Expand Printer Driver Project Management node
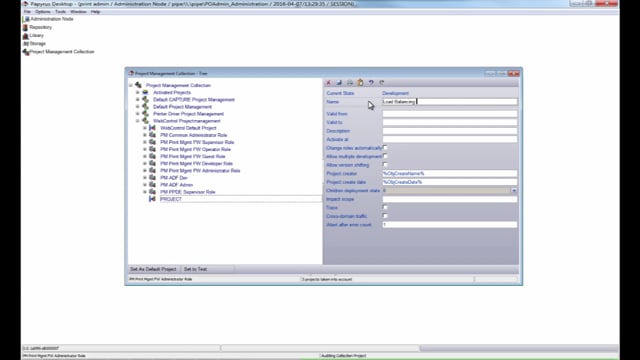The width and height of the screenshot is (640, 360). 138,114
